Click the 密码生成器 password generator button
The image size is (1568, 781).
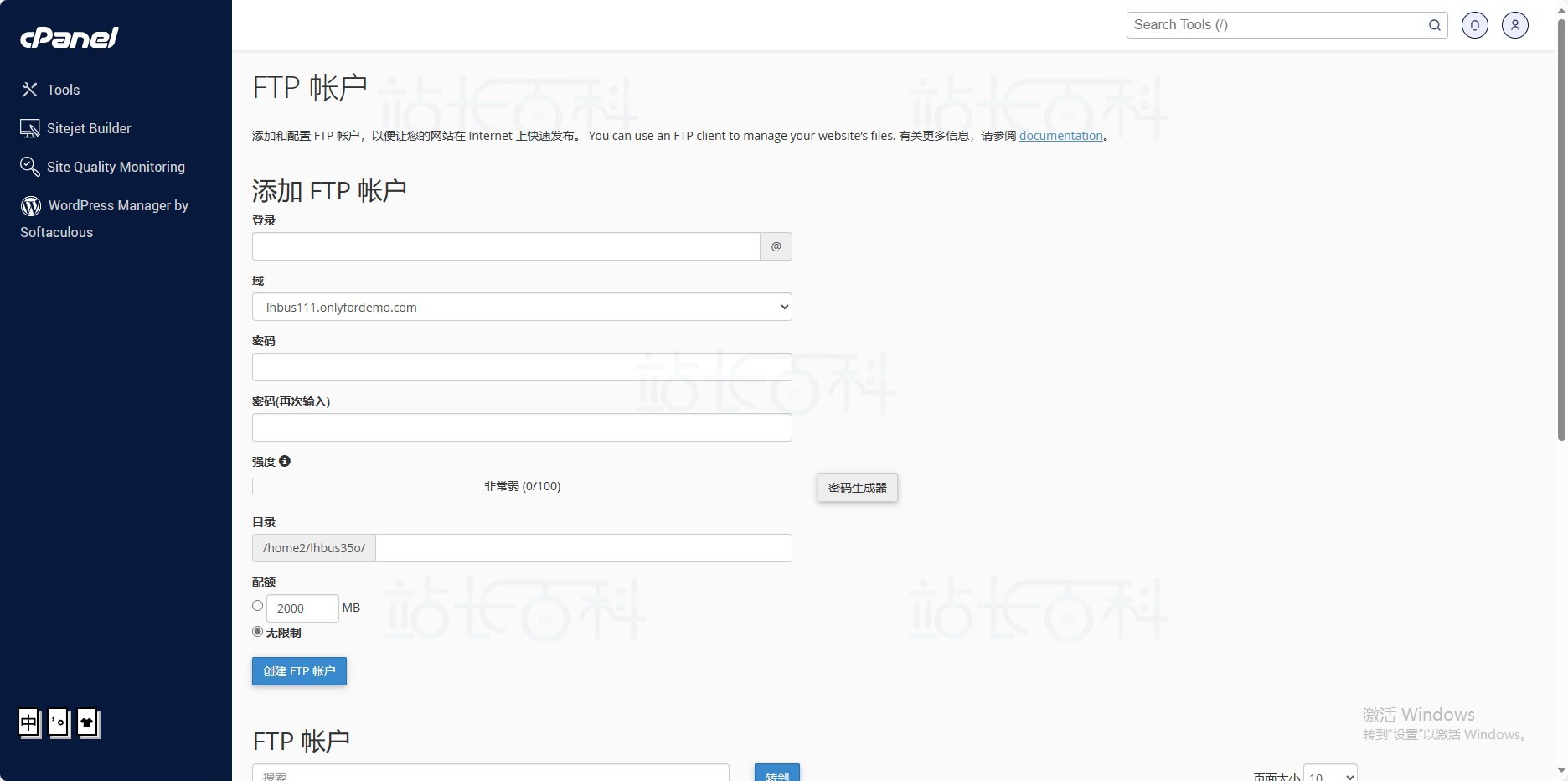click(857, 488)
